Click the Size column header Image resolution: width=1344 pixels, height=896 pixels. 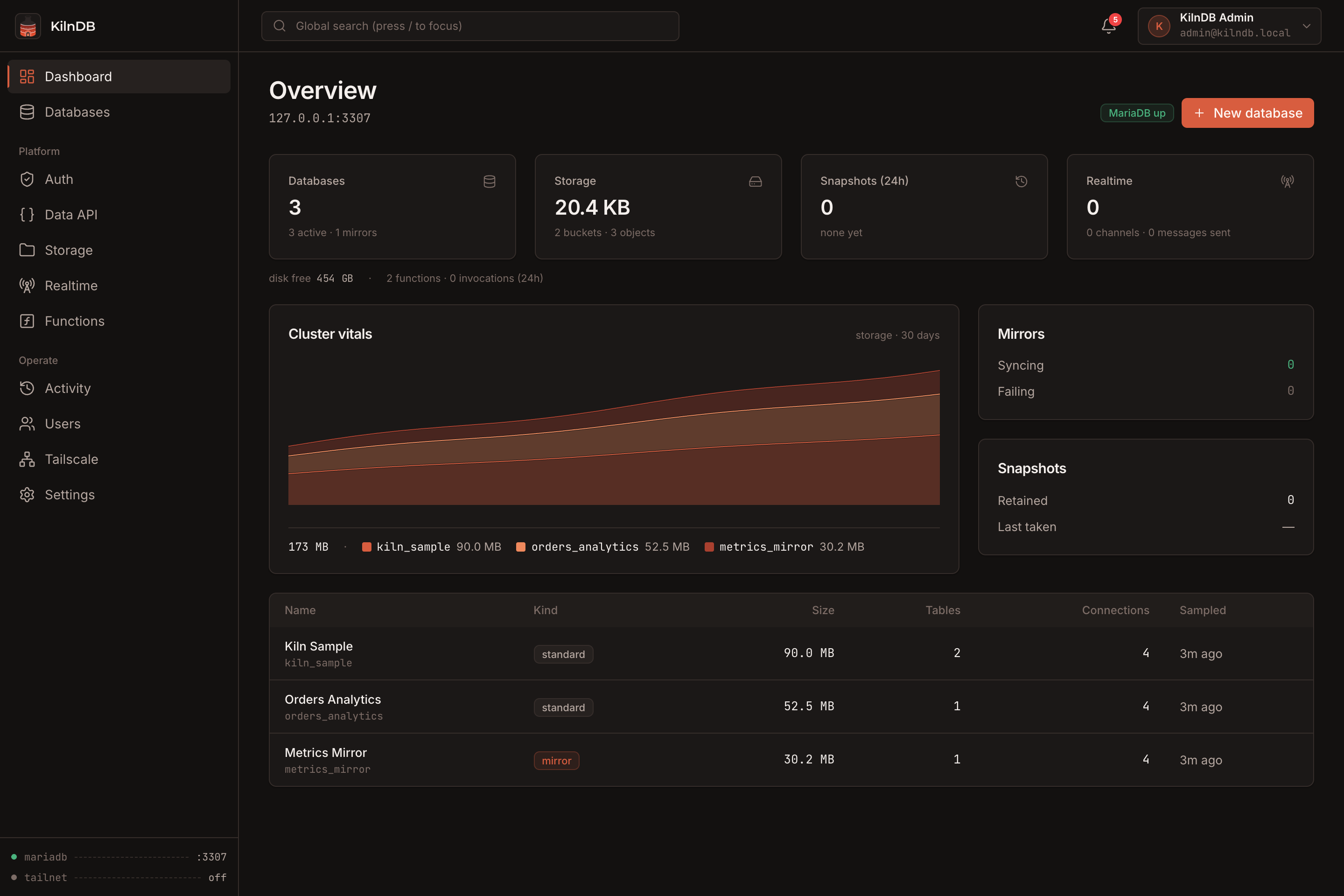click(x=823, y=610)
